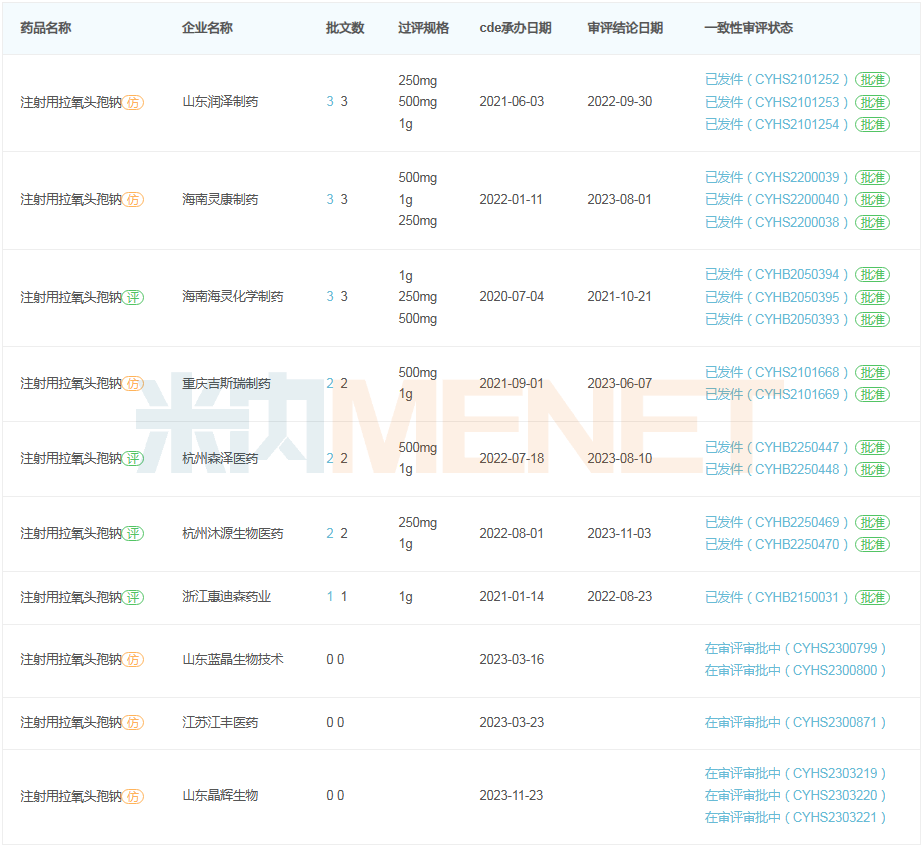This screenshot has width=923, height=847.
Task: Click the 审评结论日期 column header
Action: [624, 28]
